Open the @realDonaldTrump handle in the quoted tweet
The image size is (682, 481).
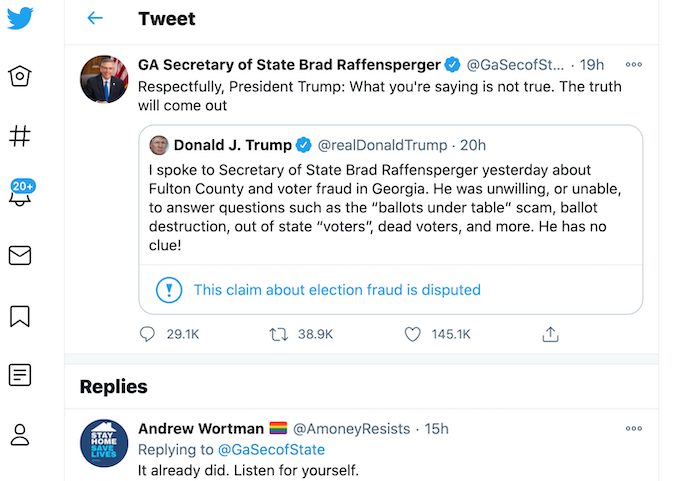pyautogui.click(x=381, y=145)
